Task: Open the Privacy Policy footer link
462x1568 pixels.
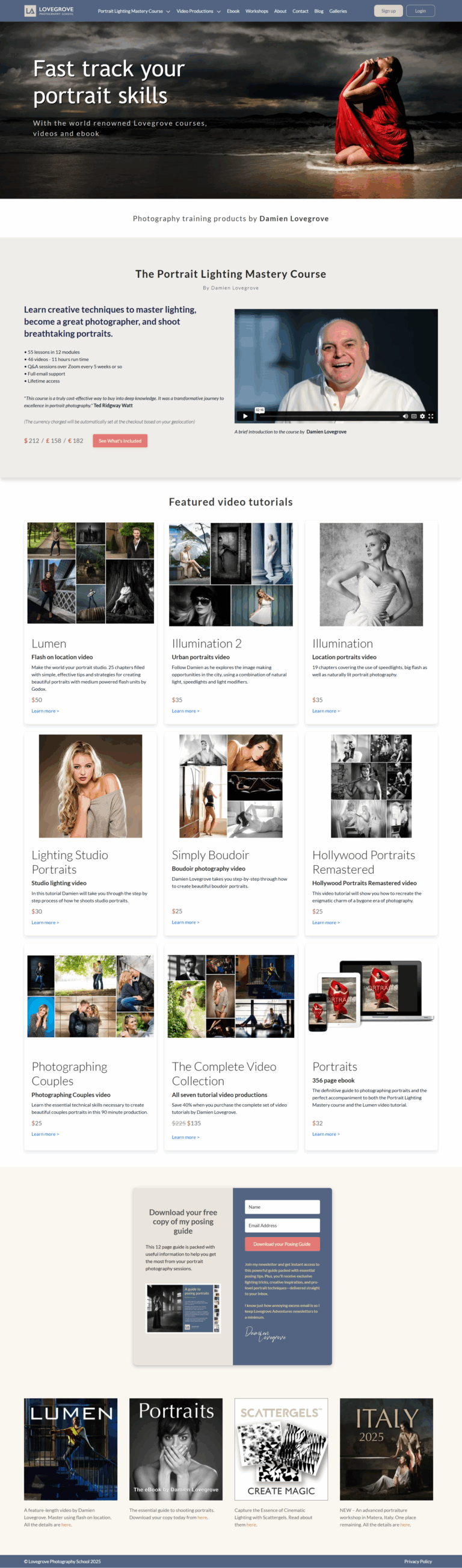Action: (x=418, y=1561)
